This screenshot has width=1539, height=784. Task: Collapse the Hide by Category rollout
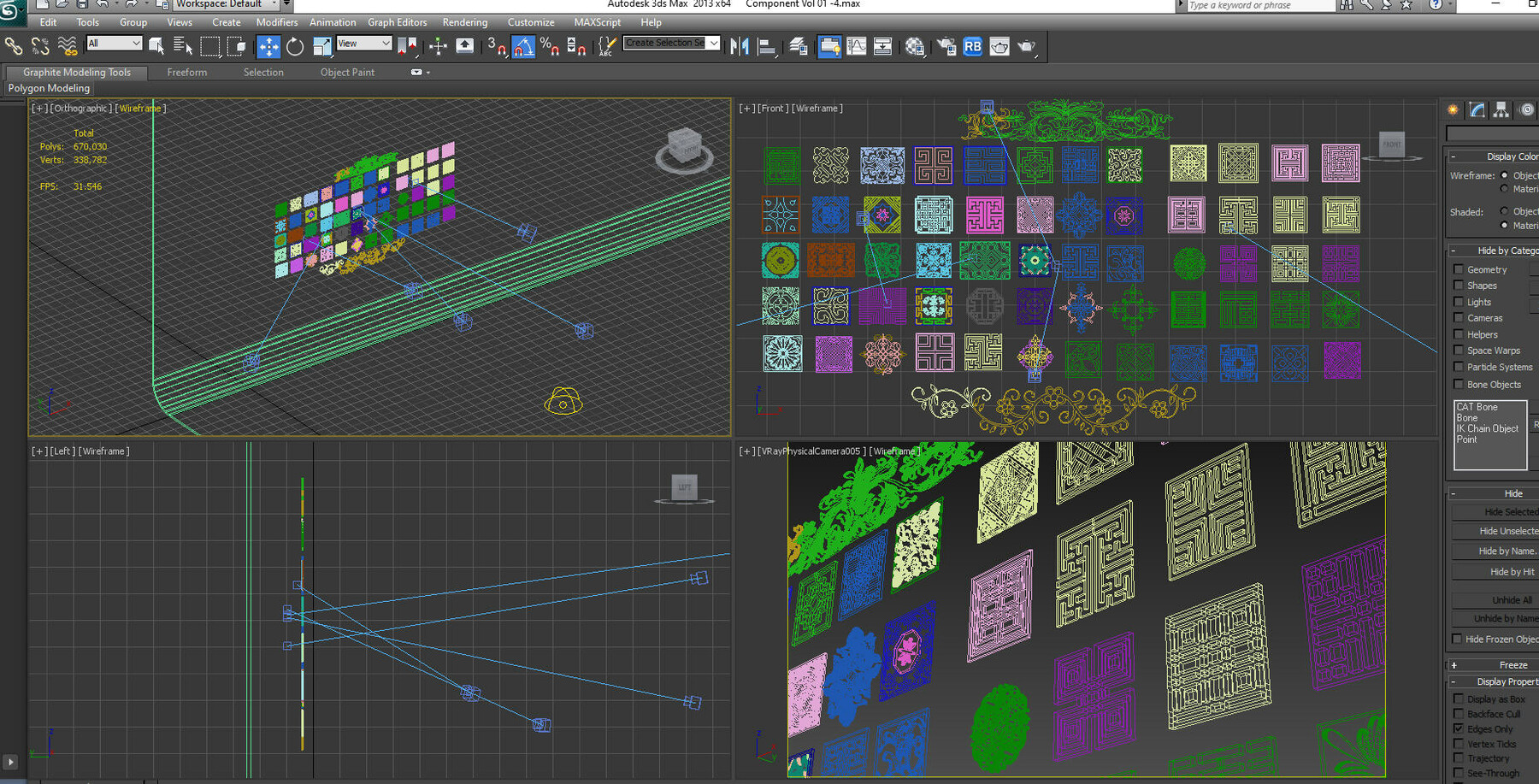coord(1495,251)
